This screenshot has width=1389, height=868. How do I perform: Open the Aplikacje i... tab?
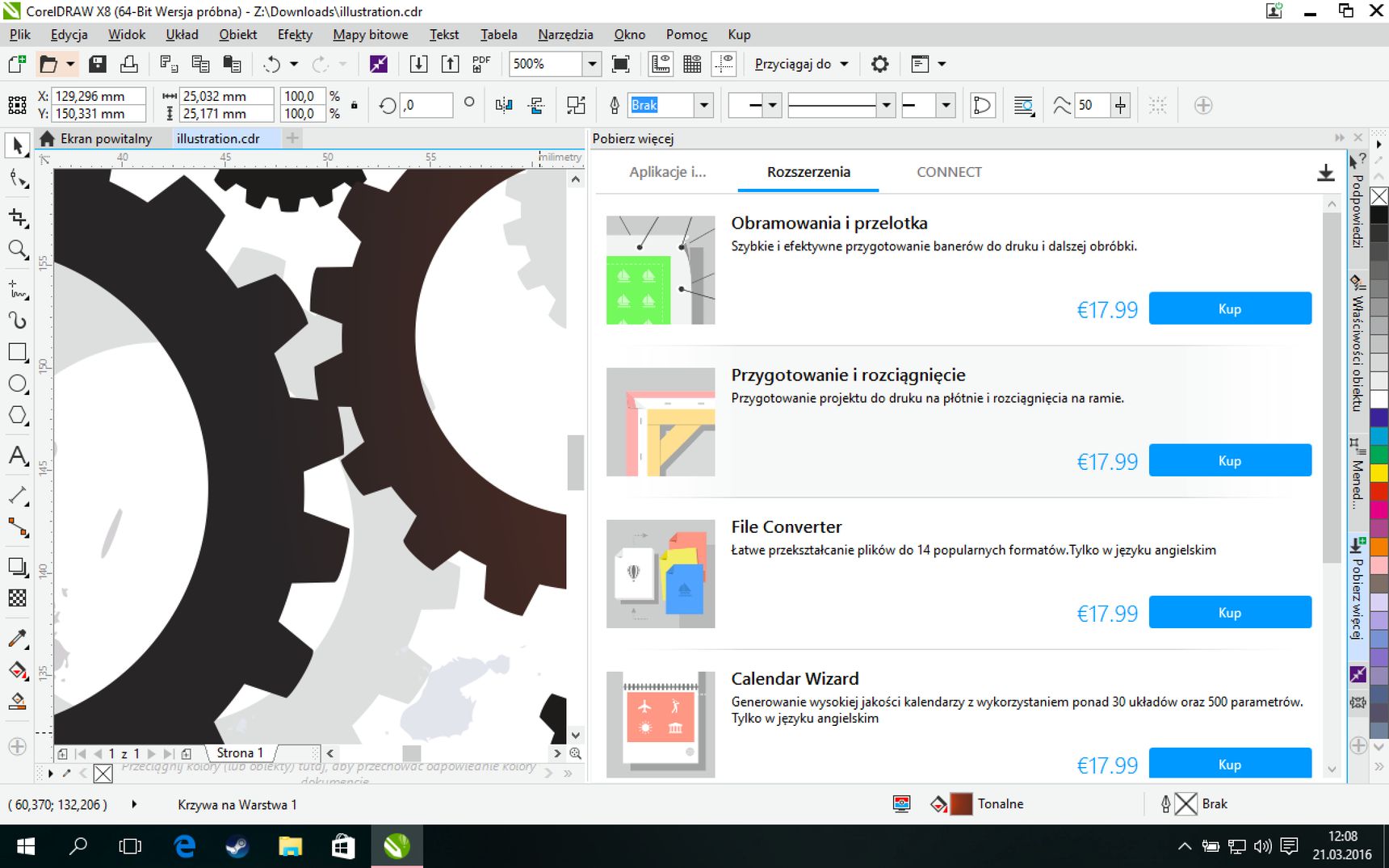point(667,172)
